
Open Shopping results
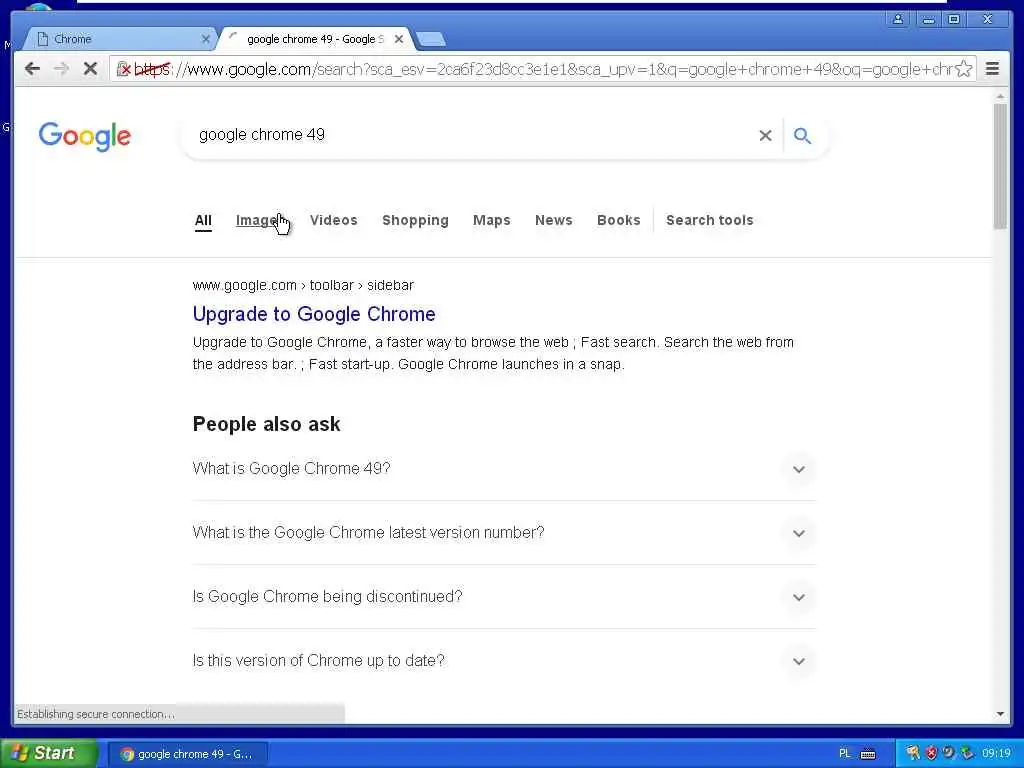tap(415, 221)
